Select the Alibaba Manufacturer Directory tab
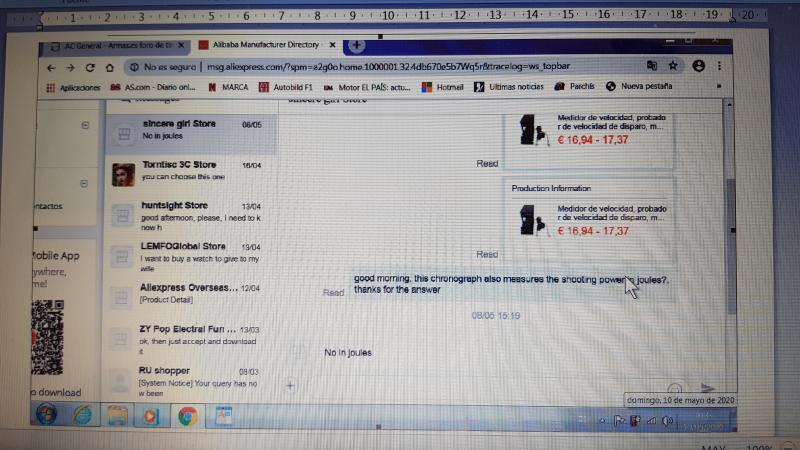 260,47
